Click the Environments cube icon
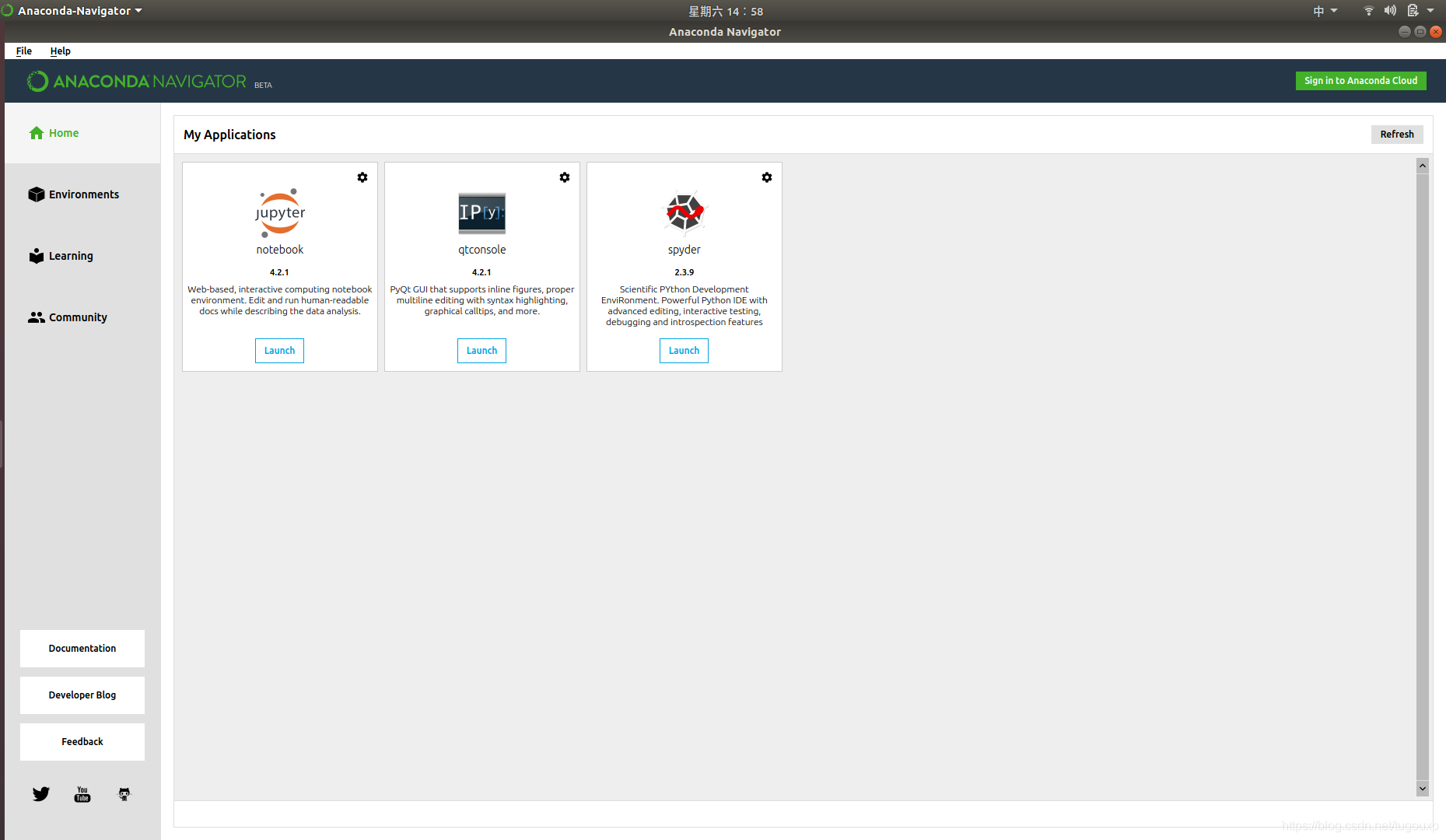This screenshot has height=840, width=1446. point(37,194)
